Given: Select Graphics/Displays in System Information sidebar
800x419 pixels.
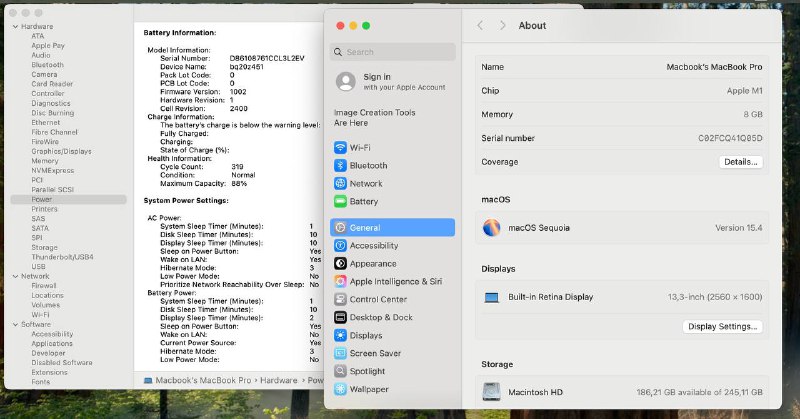Looking at the screenshot, I should (x=61, y=152).
